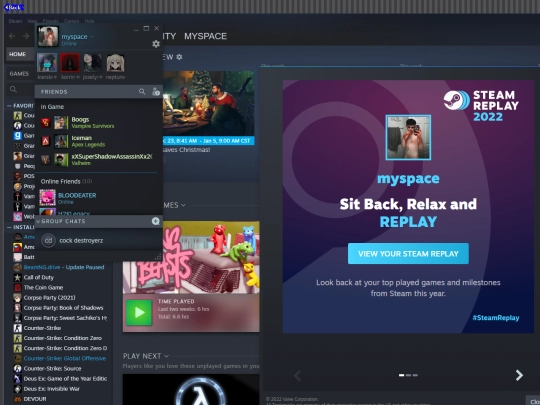Select xXSuperShadowAssassinXx playing Valheim
Screen dimensions: 540x405
(98, 159)
